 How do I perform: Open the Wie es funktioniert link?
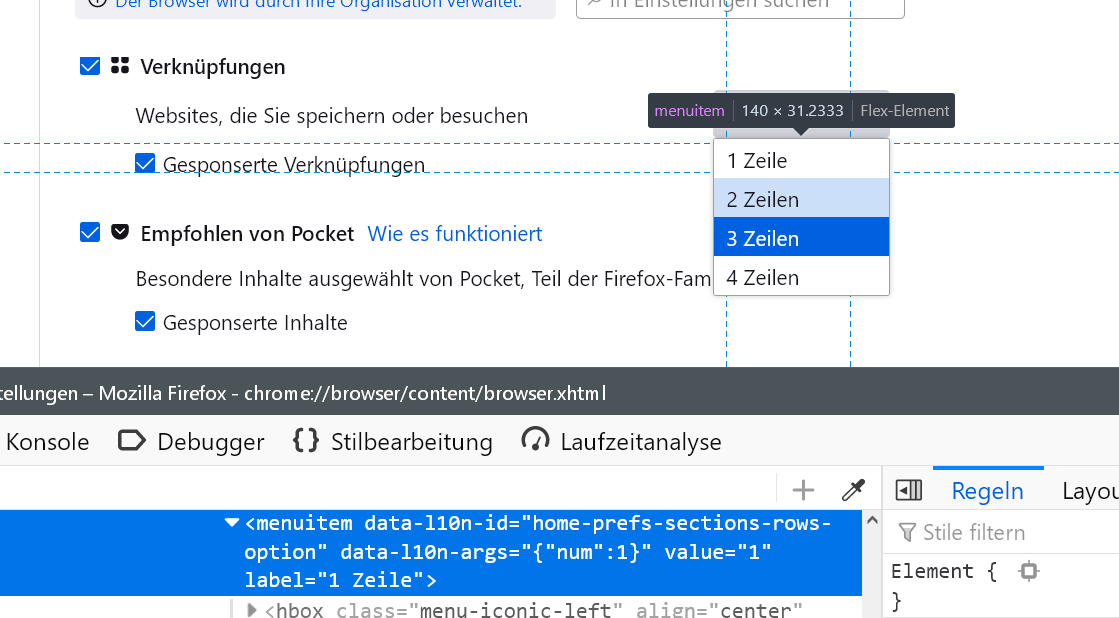455,233
